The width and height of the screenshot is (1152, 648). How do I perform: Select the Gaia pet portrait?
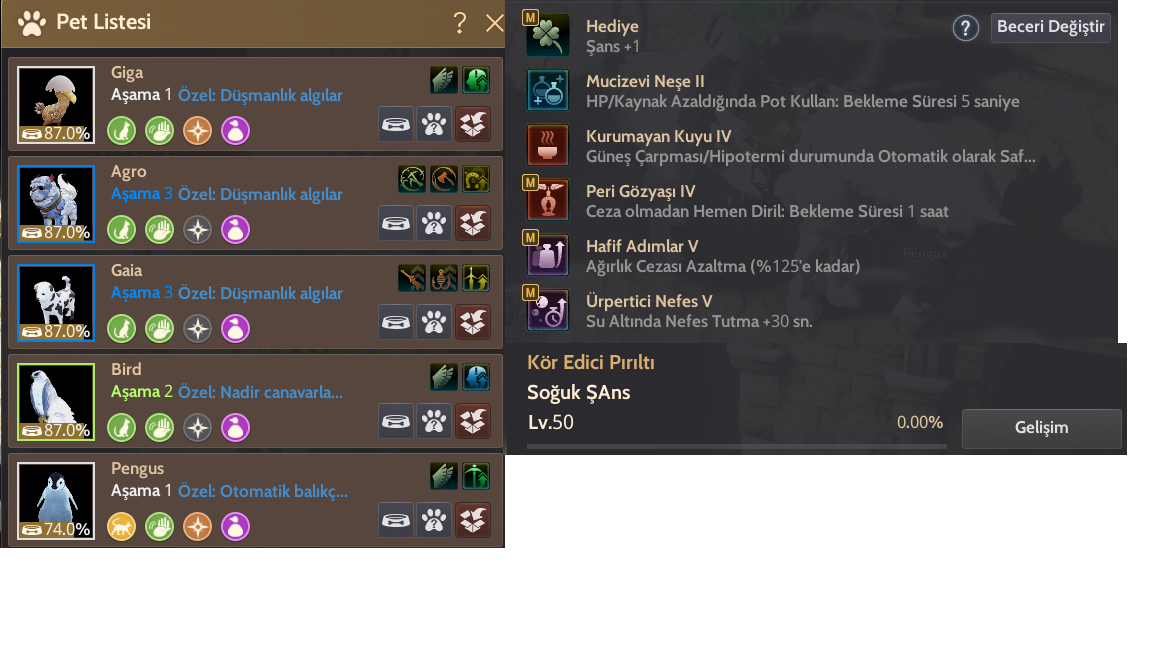tap(56, 303)
